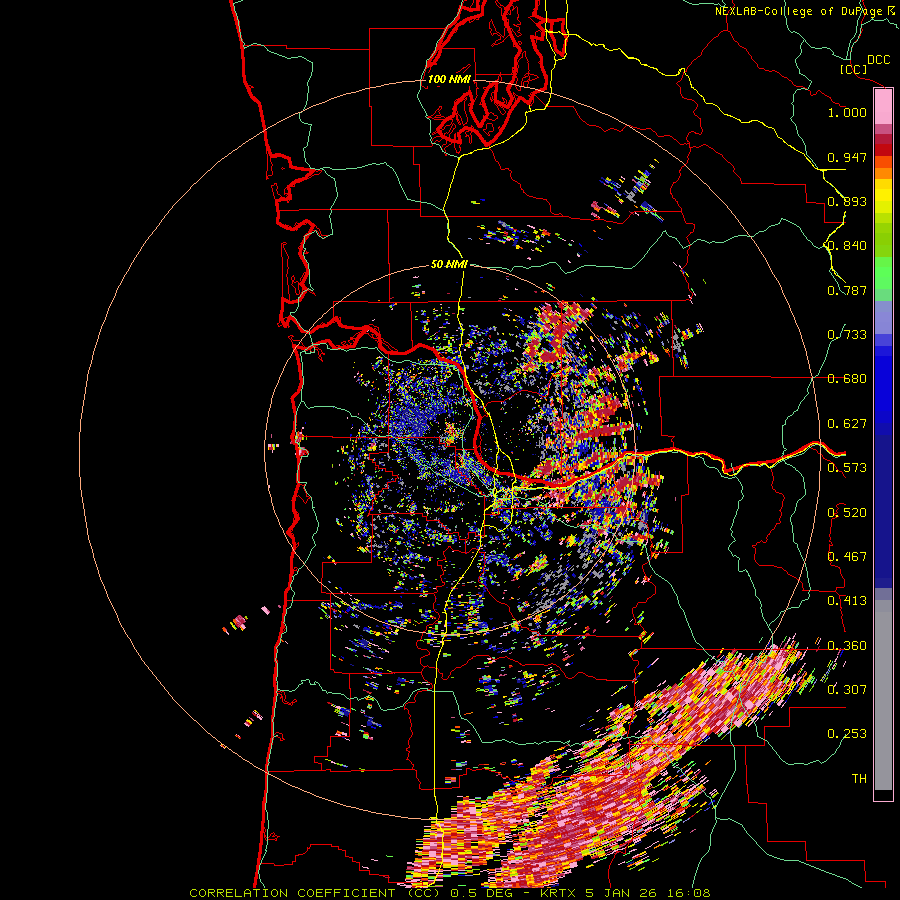Pick the lavender swatch on the color bar
Image resolution: width=900 pixels, height=900 pixels.
[883, 317]
